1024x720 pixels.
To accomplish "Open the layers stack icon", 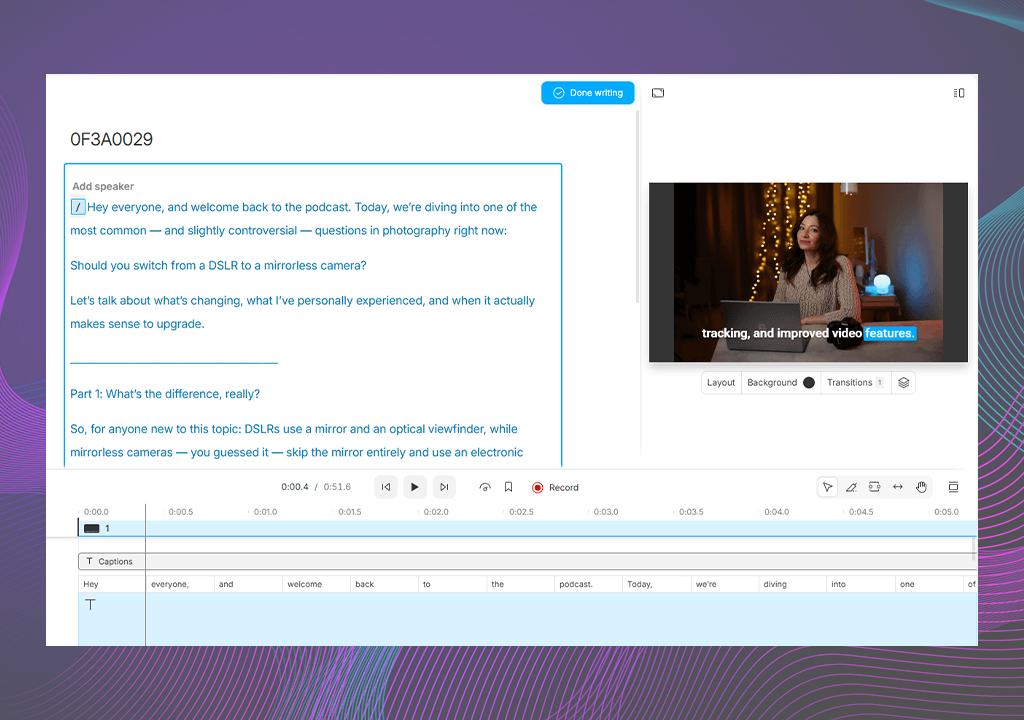I will pos(903,382).
